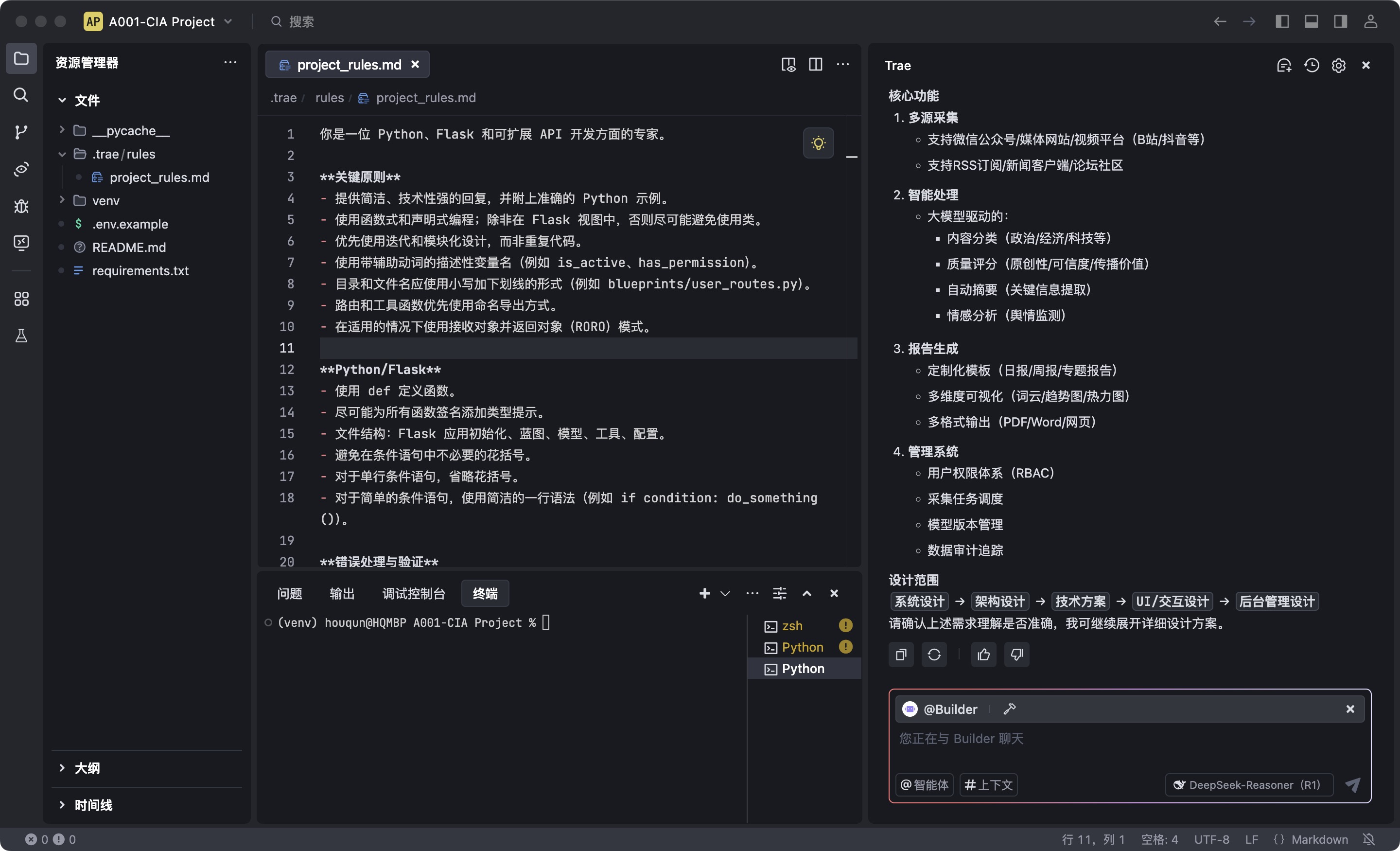Screen dimensions: 1400x851
Task: Regenerate the Trae response
Action: (934, 655)
